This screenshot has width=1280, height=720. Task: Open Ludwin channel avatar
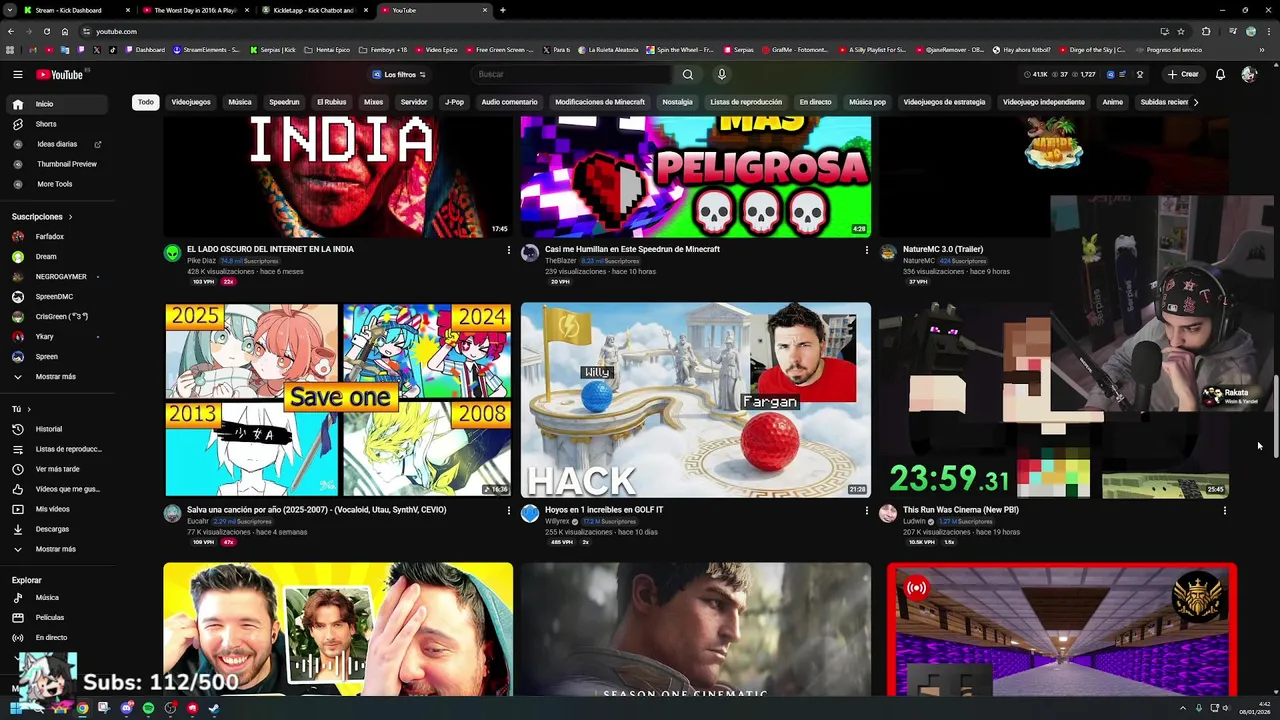pos(888,514)
